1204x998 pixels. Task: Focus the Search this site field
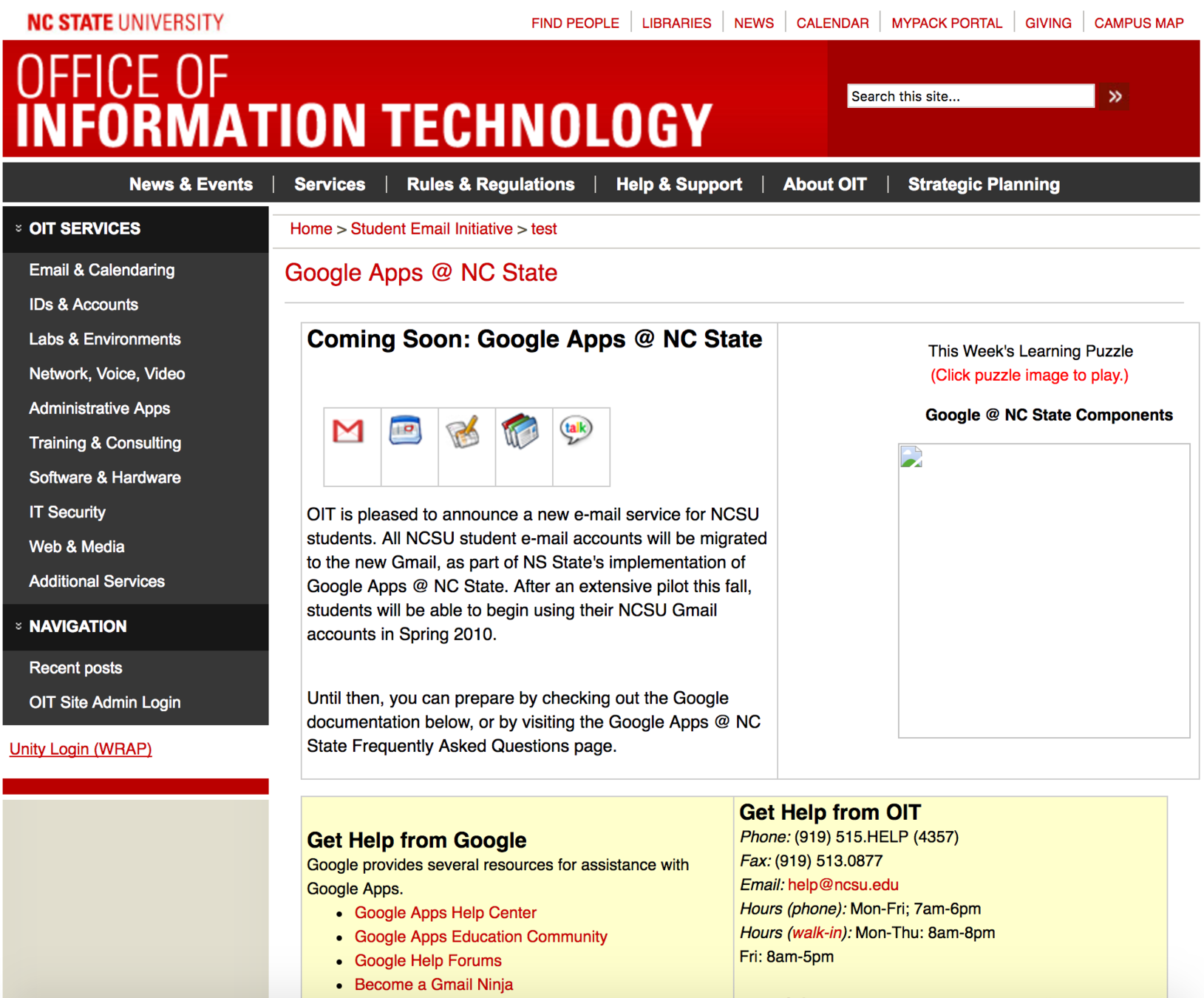(x=970, y=96)
